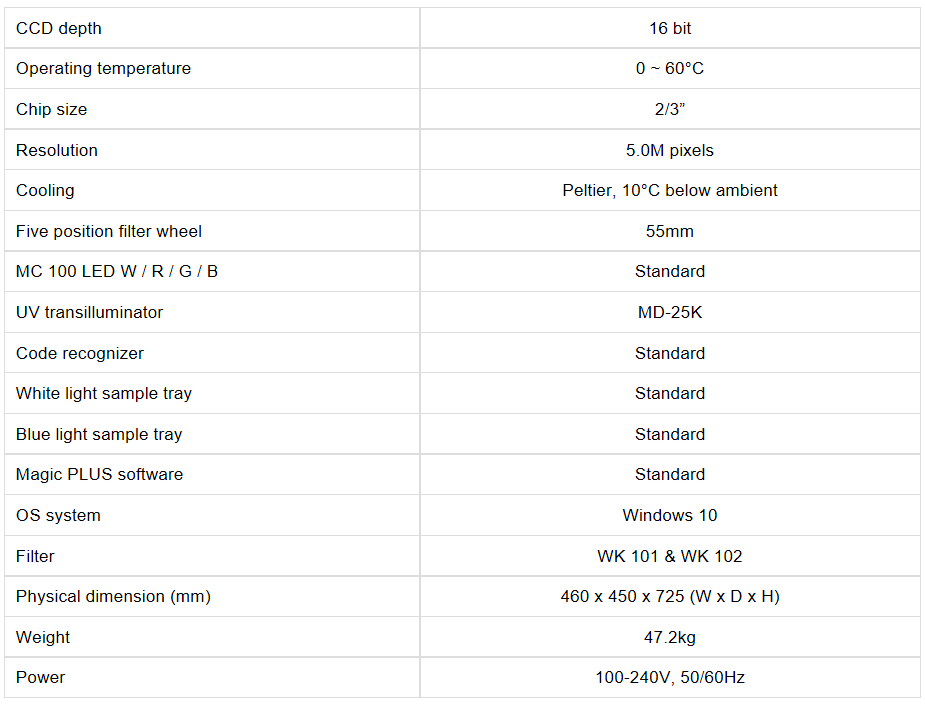Select the "47.2kg" weight value
The image size is (925, 706).
click(669, 637)
